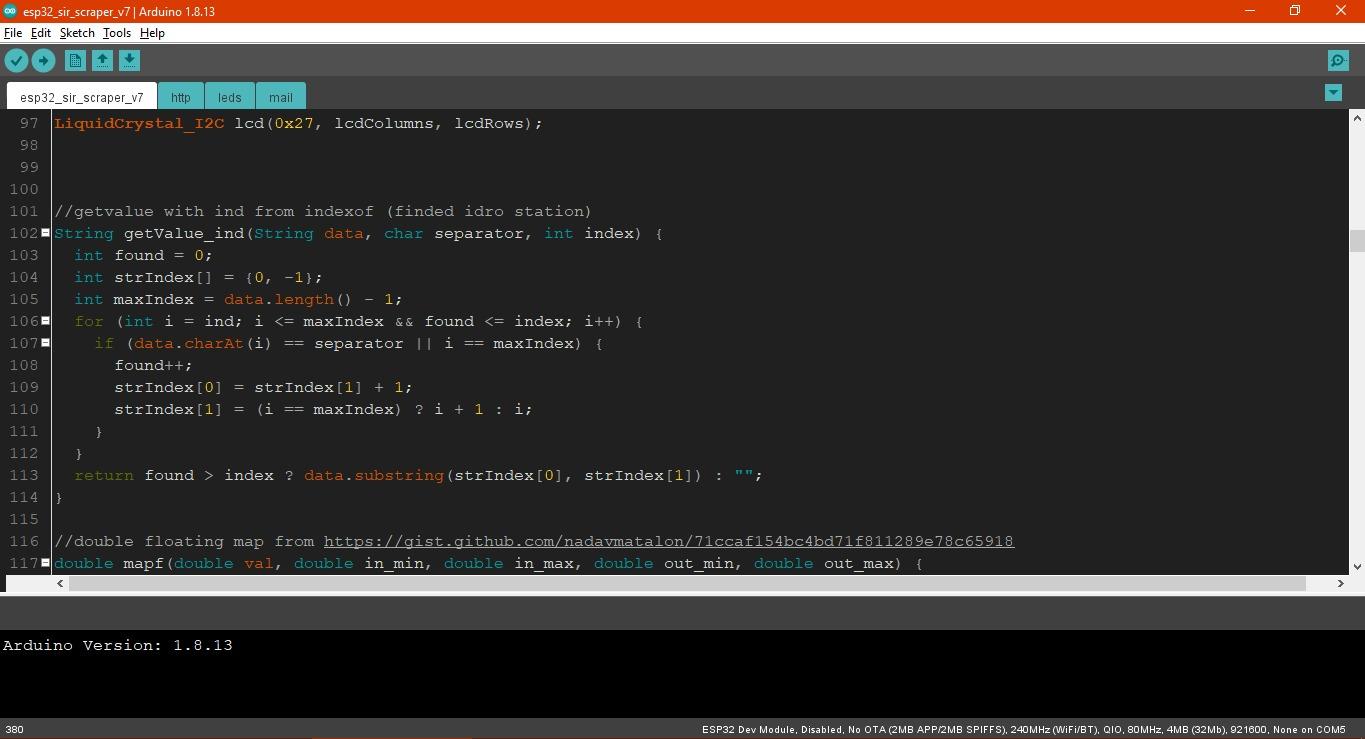The image size is (1365, 739).
Task: Open the Help menu
Action: click(x=152, y=33)
